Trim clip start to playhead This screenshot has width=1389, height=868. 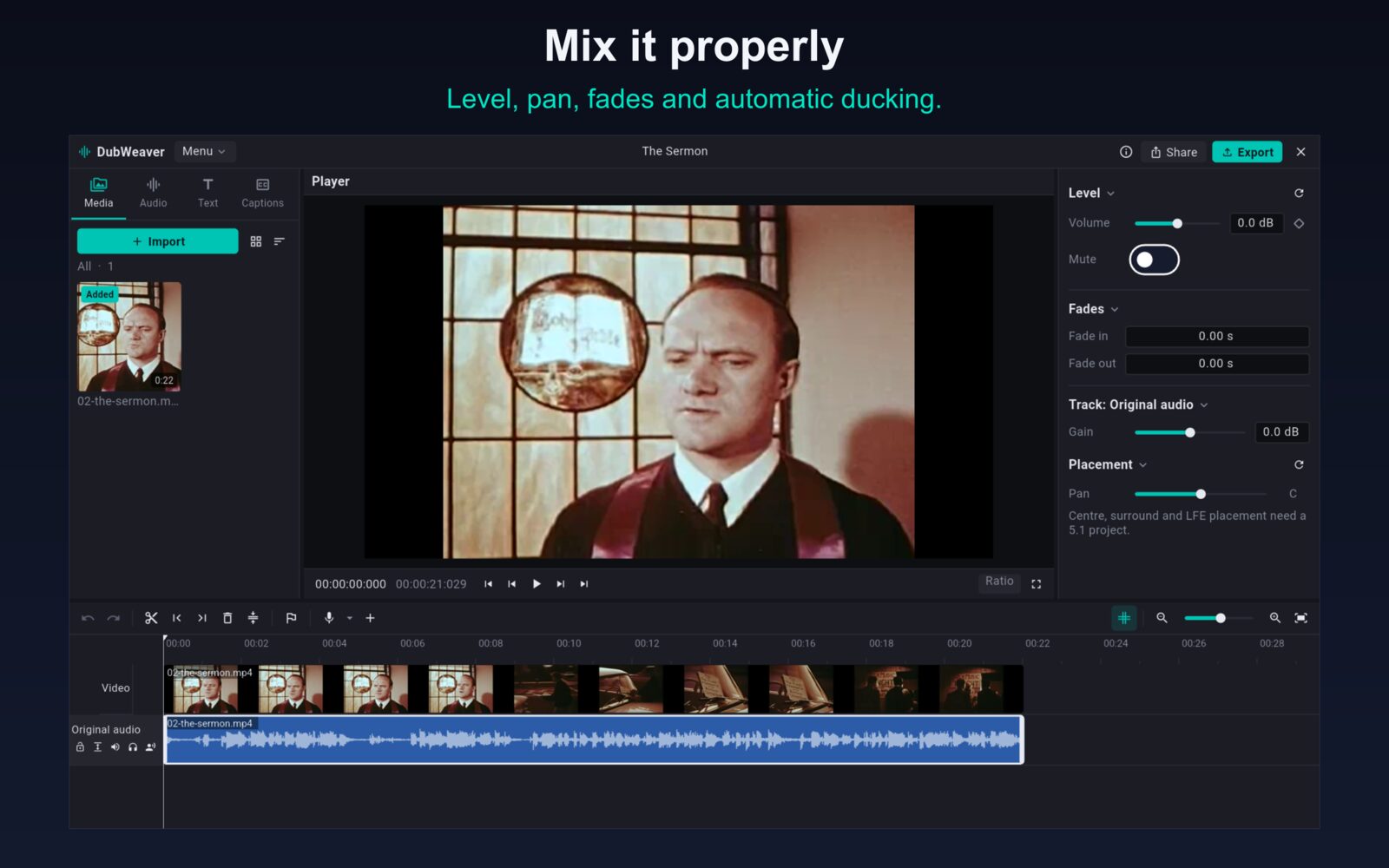176,618
